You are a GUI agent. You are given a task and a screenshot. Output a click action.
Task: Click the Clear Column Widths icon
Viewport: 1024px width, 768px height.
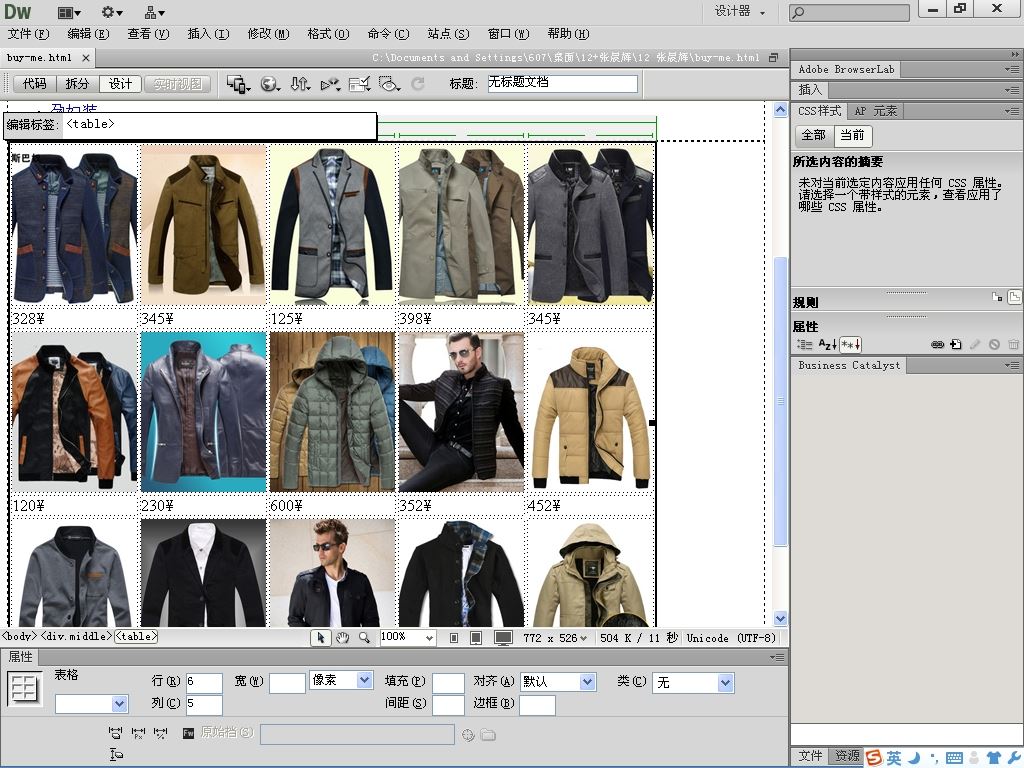(x=117, y=734)
